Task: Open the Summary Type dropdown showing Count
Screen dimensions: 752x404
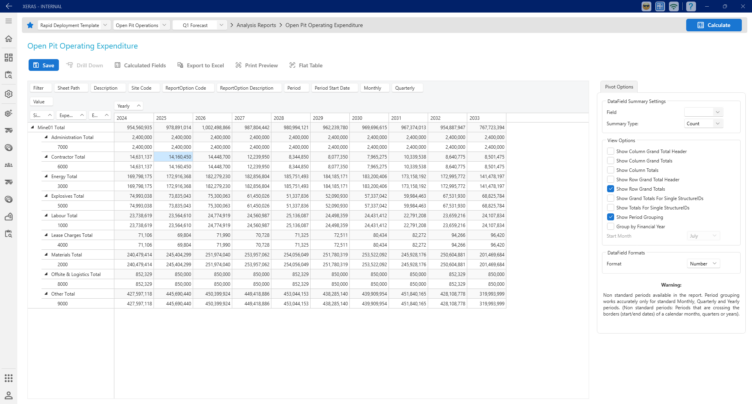Action: click(703, 123)
